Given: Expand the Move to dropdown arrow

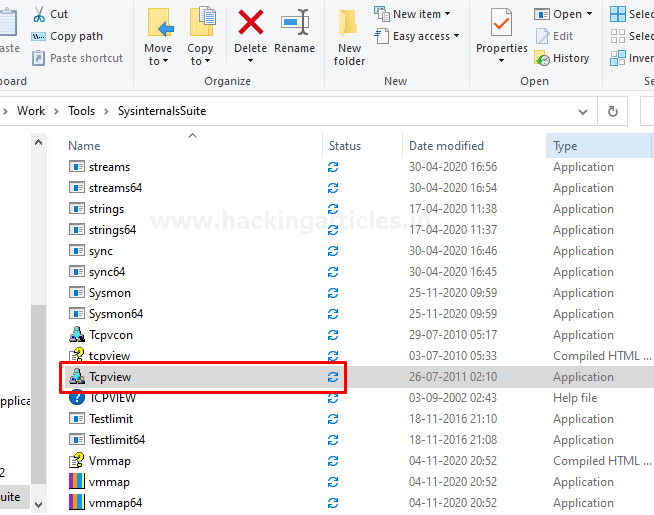Looking at the screenshot, I should [x=166, y=61].
